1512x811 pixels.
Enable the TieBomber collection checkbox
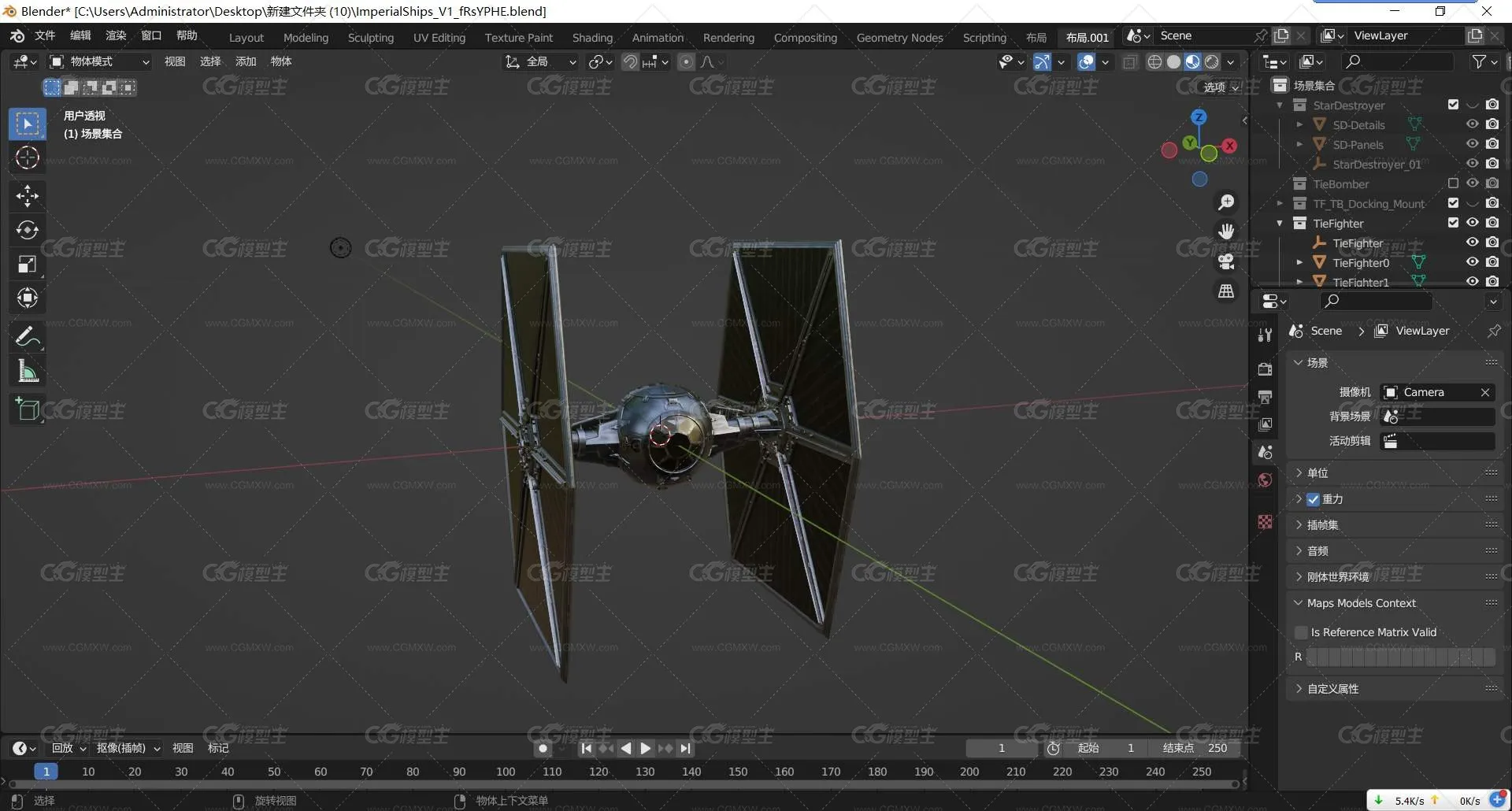(1453, 183)
